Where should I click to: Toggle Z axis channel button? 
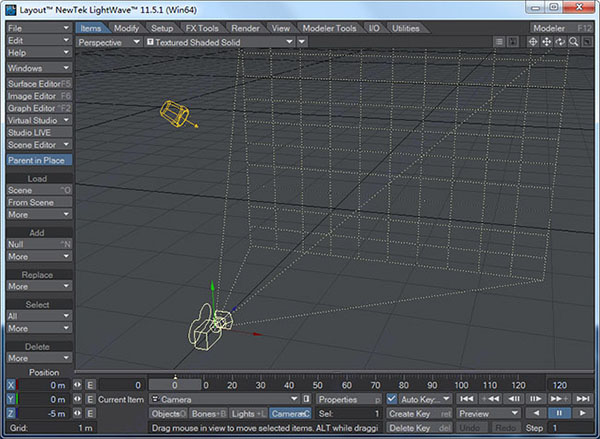pyautogui.click(x=11, y=413)
